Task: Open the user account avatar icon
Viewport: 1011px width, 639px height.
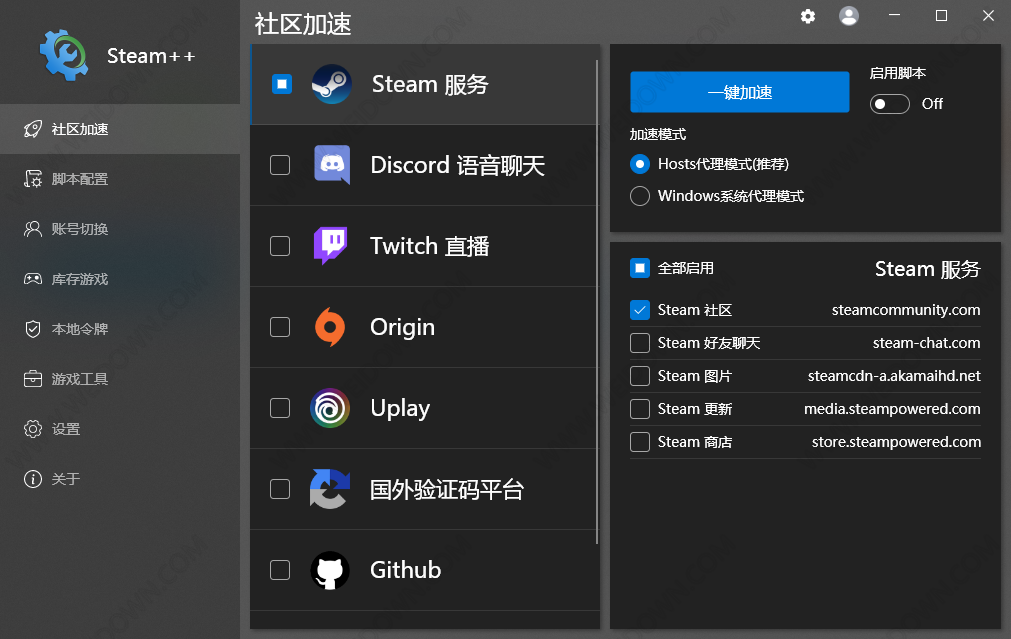Action: (x=849, y=16)
